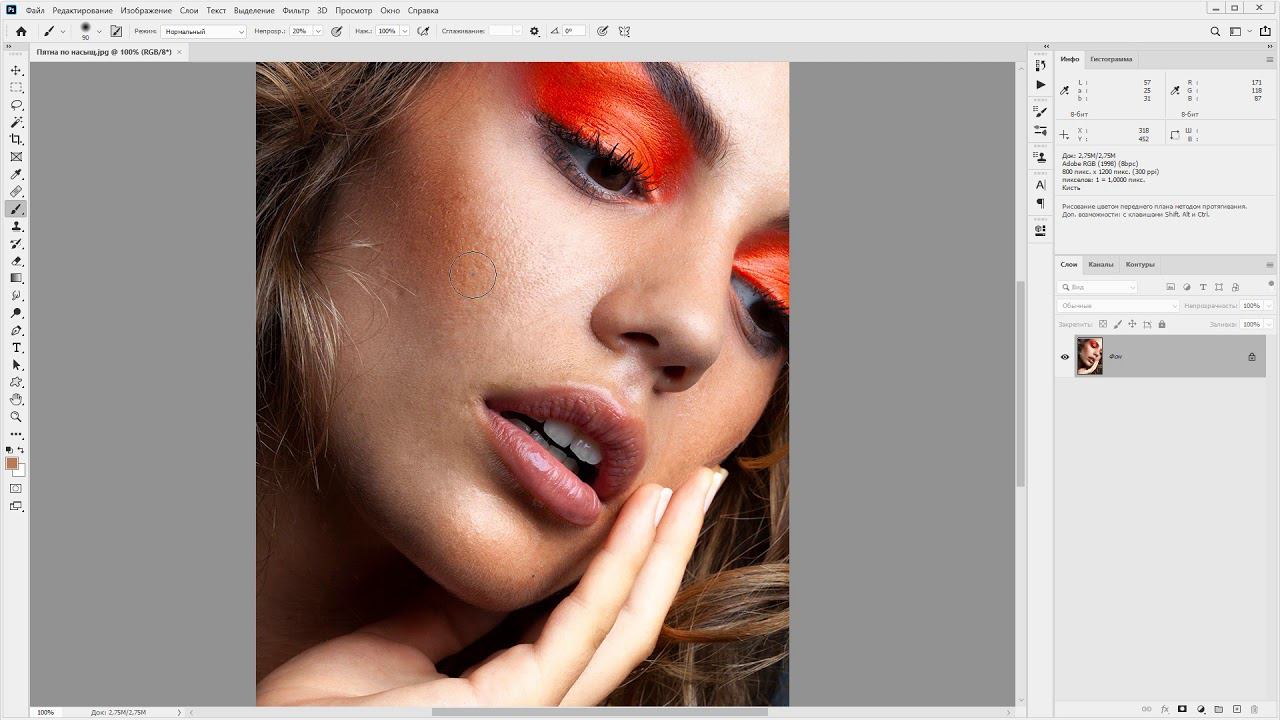Toggle Quick Mask mode
The height and width of the screenshot is (720, 1280).
[x=16, y=489]
